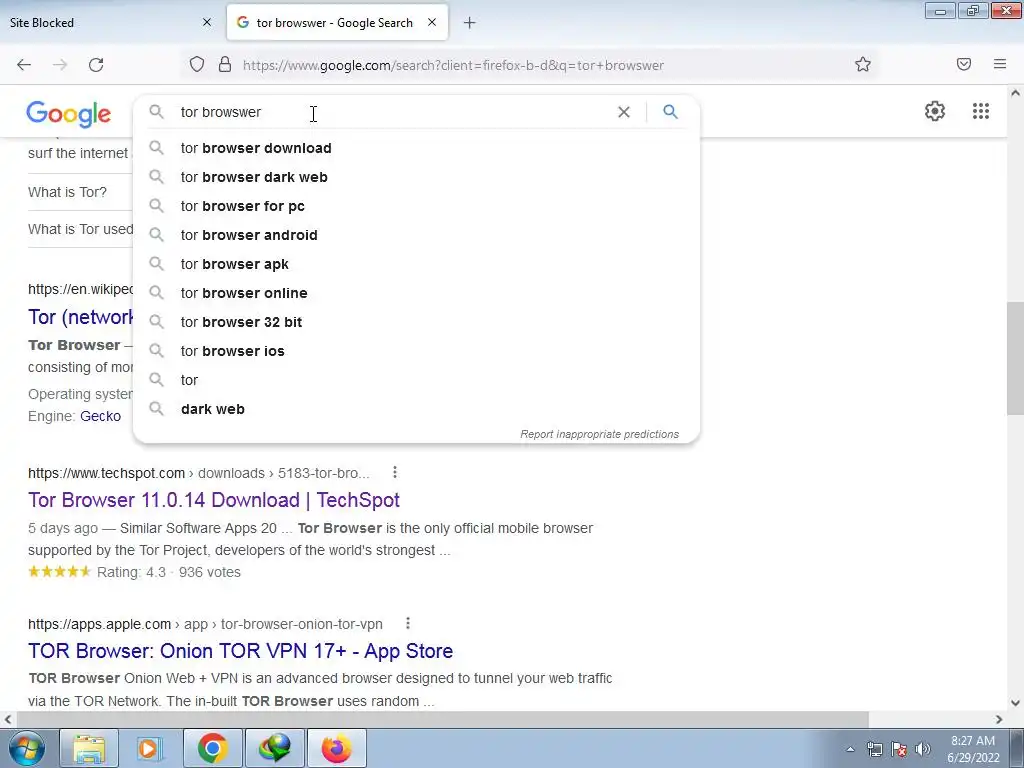Open options menu for apps.apple.com result
The width and height of the screenshot is (1024, 768).
point(408,623)
